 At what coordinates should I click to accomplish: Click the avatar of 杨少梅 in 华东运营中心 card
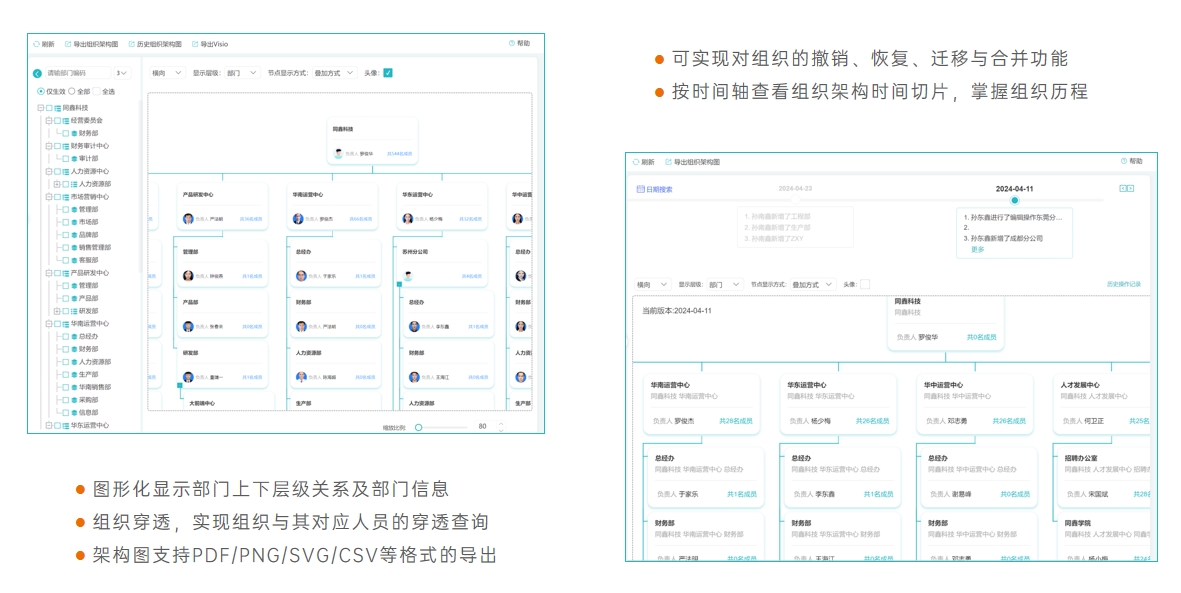(408, 219)
